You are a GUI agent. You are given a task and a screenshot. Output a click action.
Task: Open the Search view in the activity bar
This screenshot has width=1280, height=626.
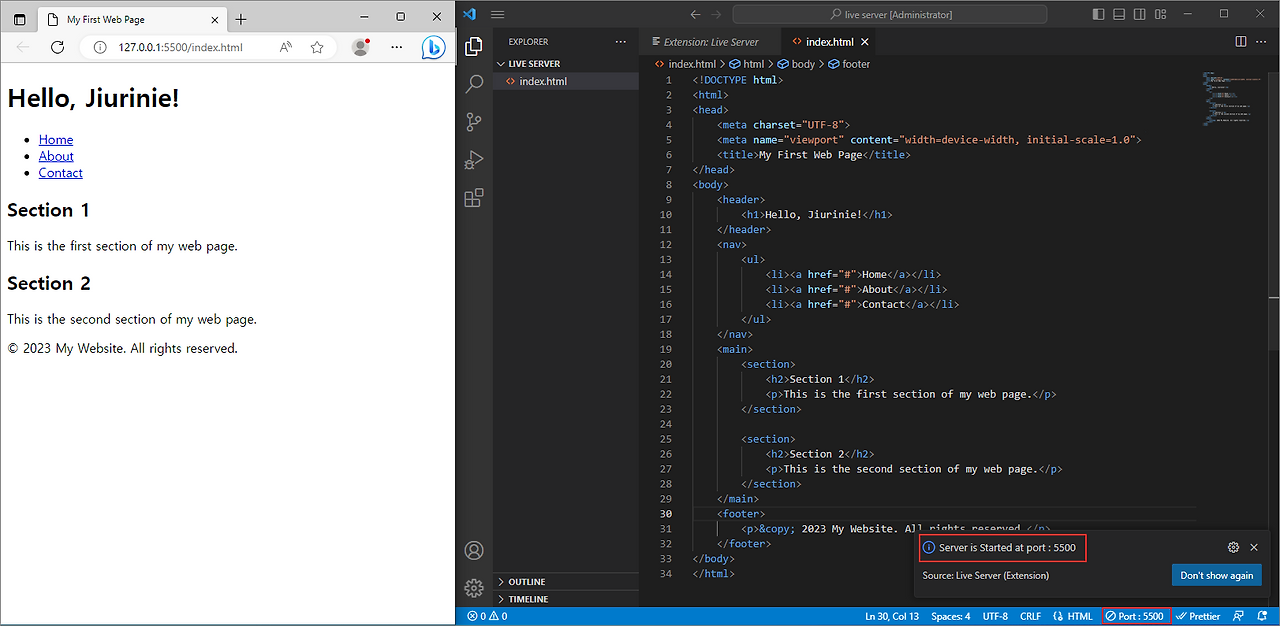coord(474,84)
